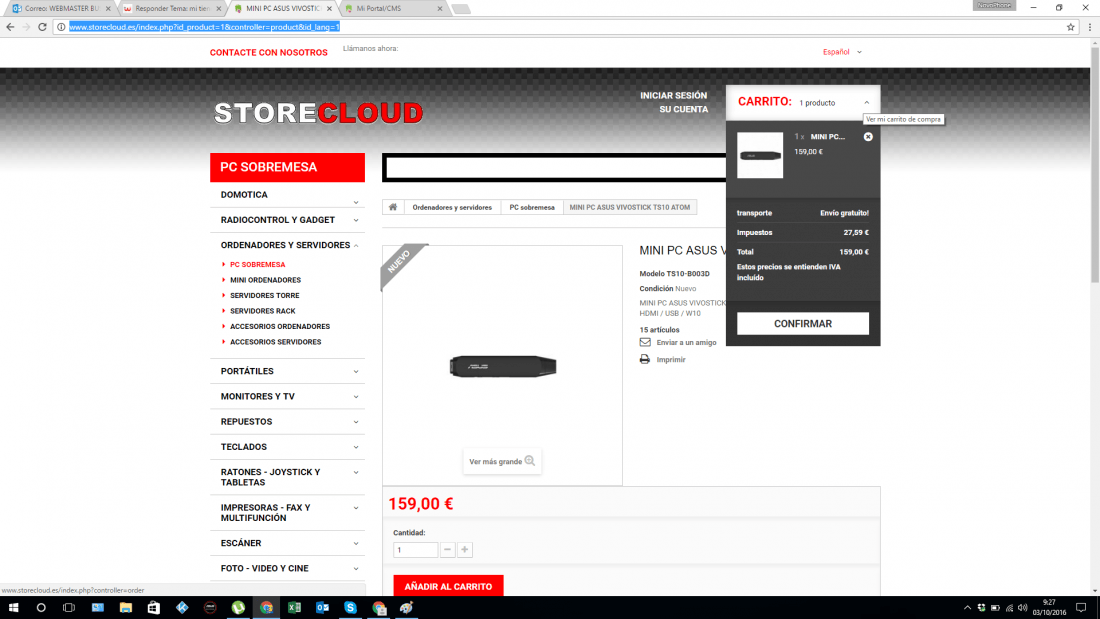Open Outlook from taskbar
This screenshot has height=619, width=1100.
(323, 608)
